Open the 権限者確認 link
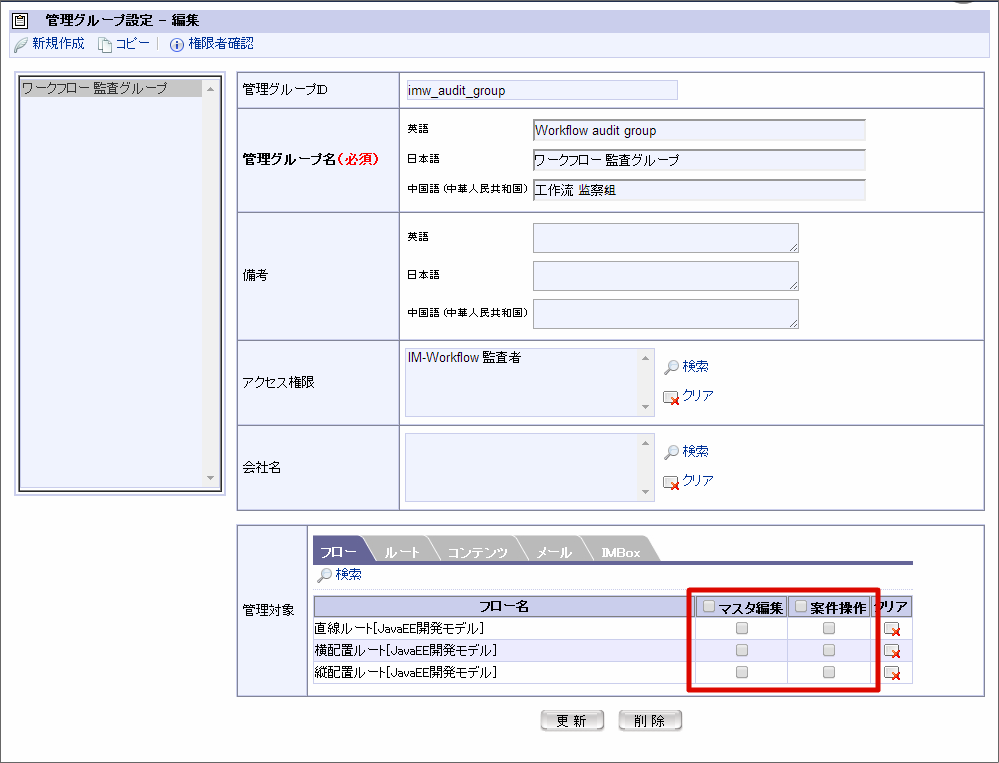 [221, 43]
